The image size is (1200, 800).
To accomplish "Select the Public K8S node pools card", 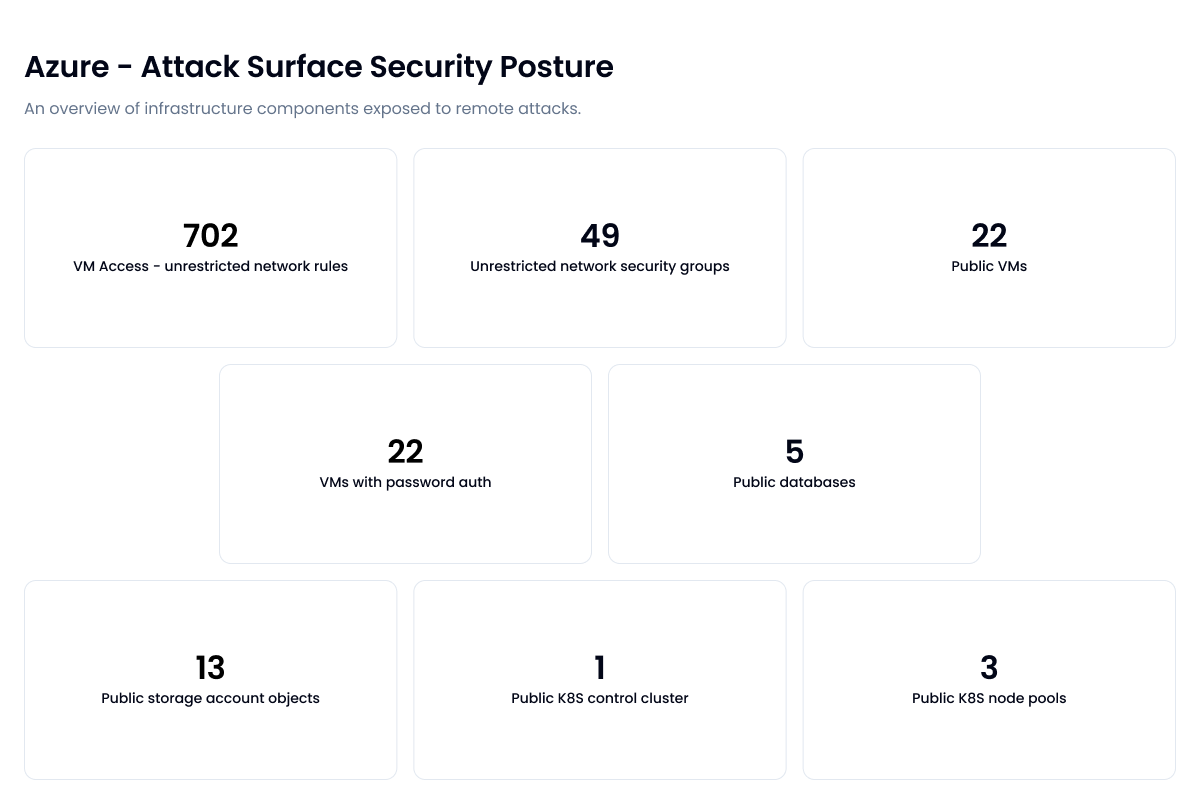I will coord(989,679).
